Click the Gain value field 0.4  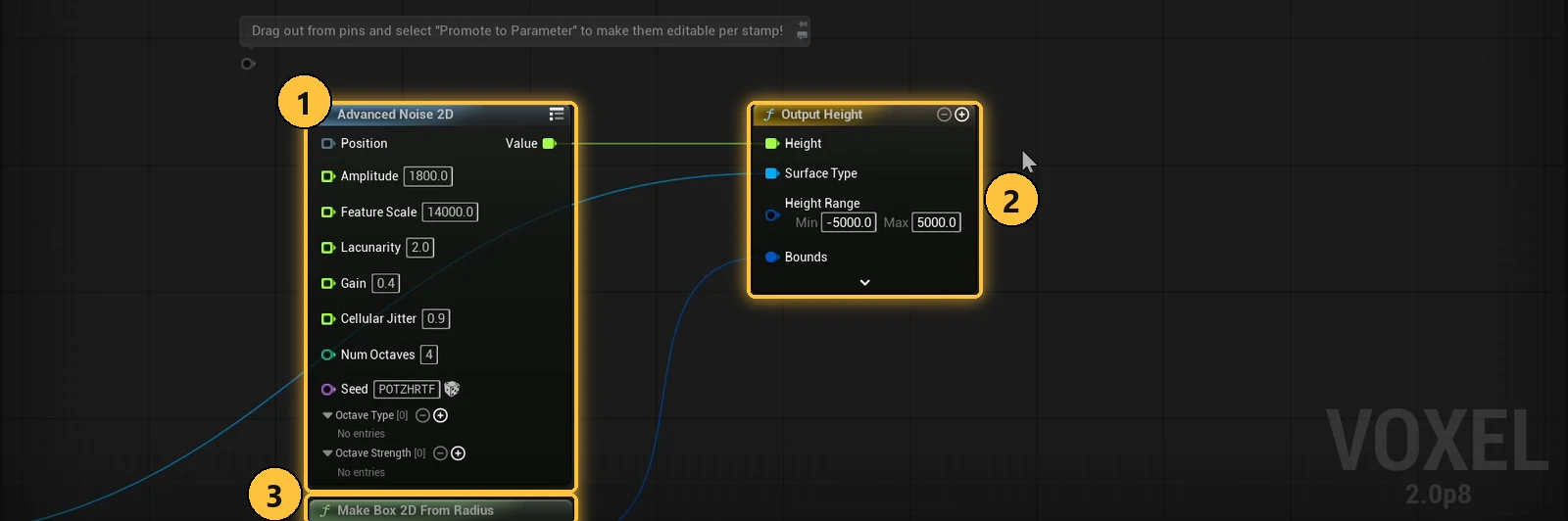click(386, 284)
